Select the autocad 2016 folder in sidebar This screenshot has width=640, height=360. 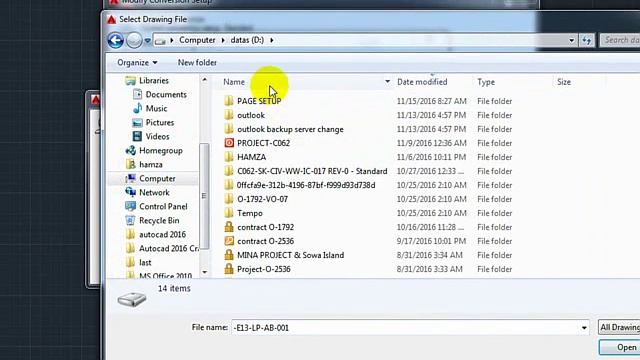(156, 234)
